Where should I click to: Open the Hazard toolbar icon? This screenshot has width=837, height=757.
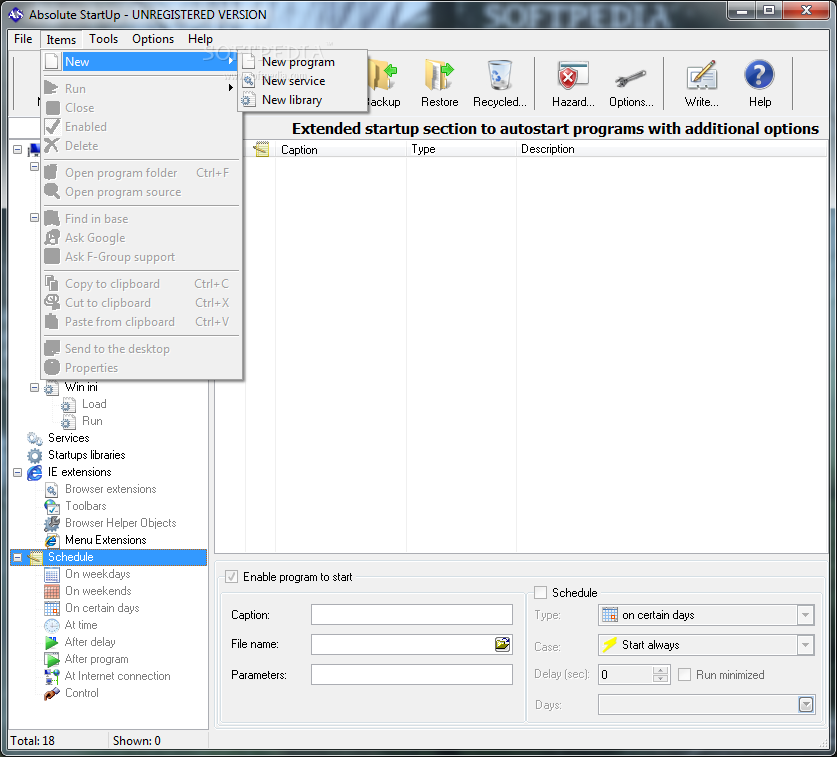click(573, 75)
